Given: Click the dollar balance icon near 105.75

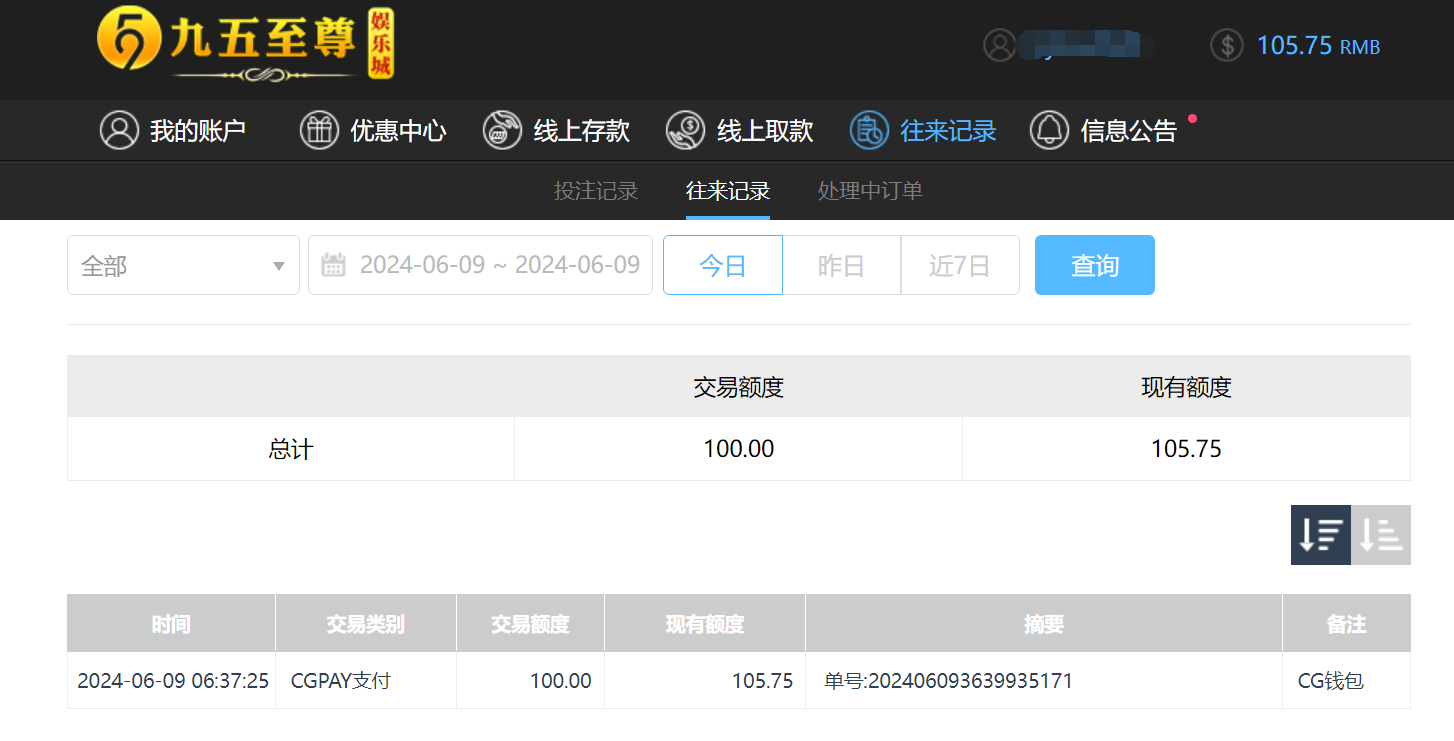Looking at the screenshot, I should [x=1226, y=45].
